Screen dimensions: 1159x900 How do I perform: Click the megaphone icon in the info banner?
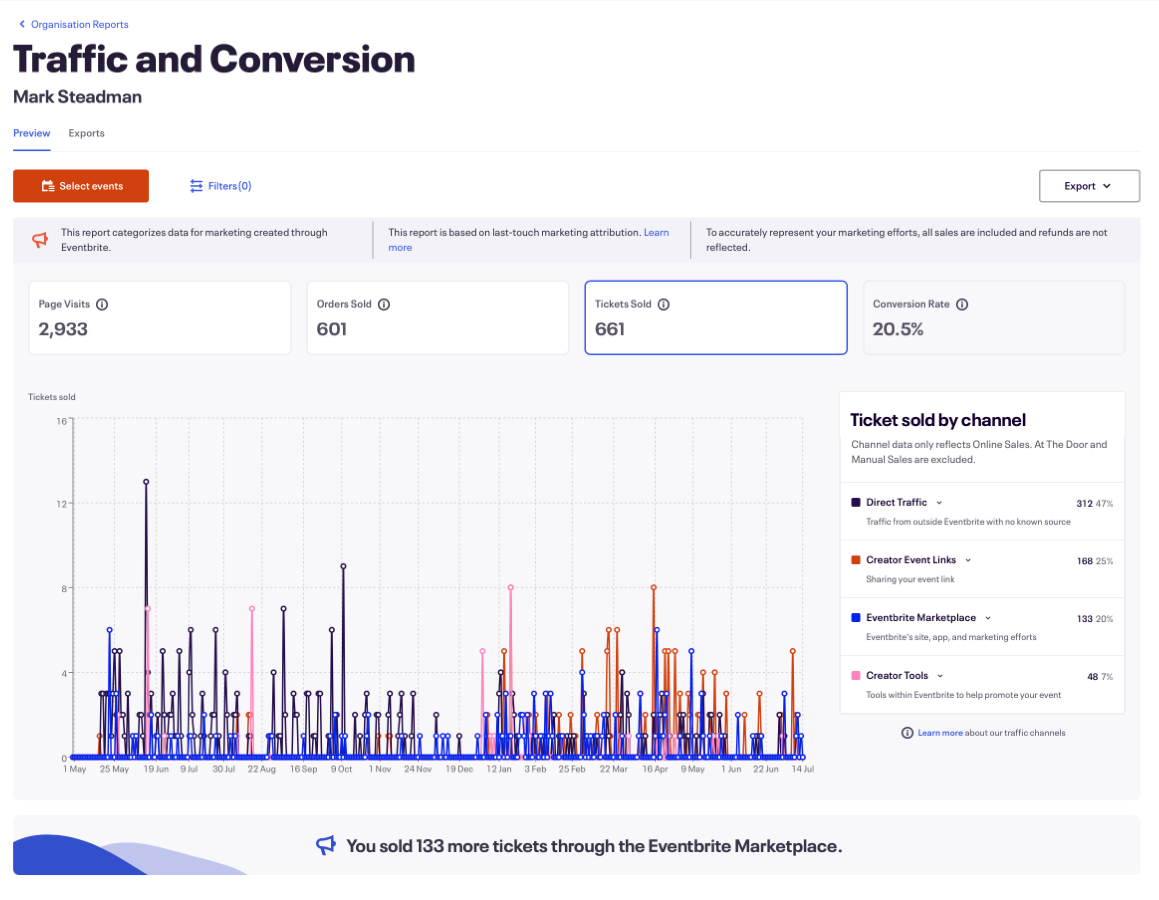40,239
